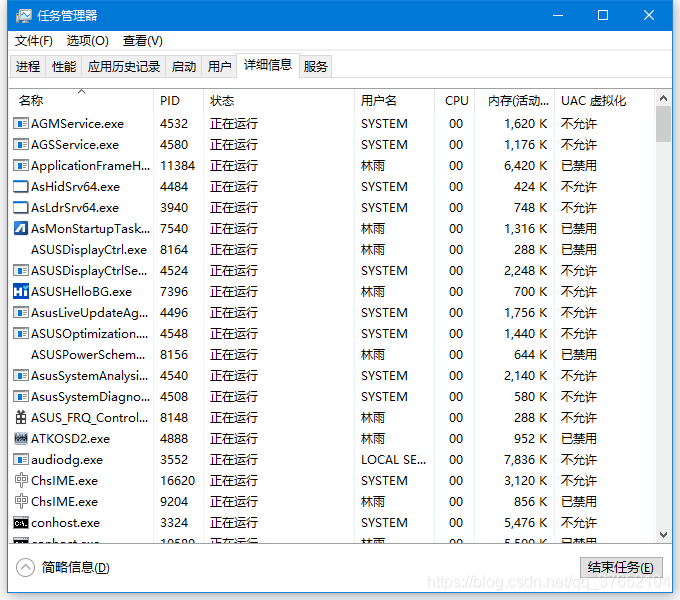Click the AsusSystemAnalysi... process icon
Screen dimensions: 680x600
pyautogui.click(x=21, y=375)
